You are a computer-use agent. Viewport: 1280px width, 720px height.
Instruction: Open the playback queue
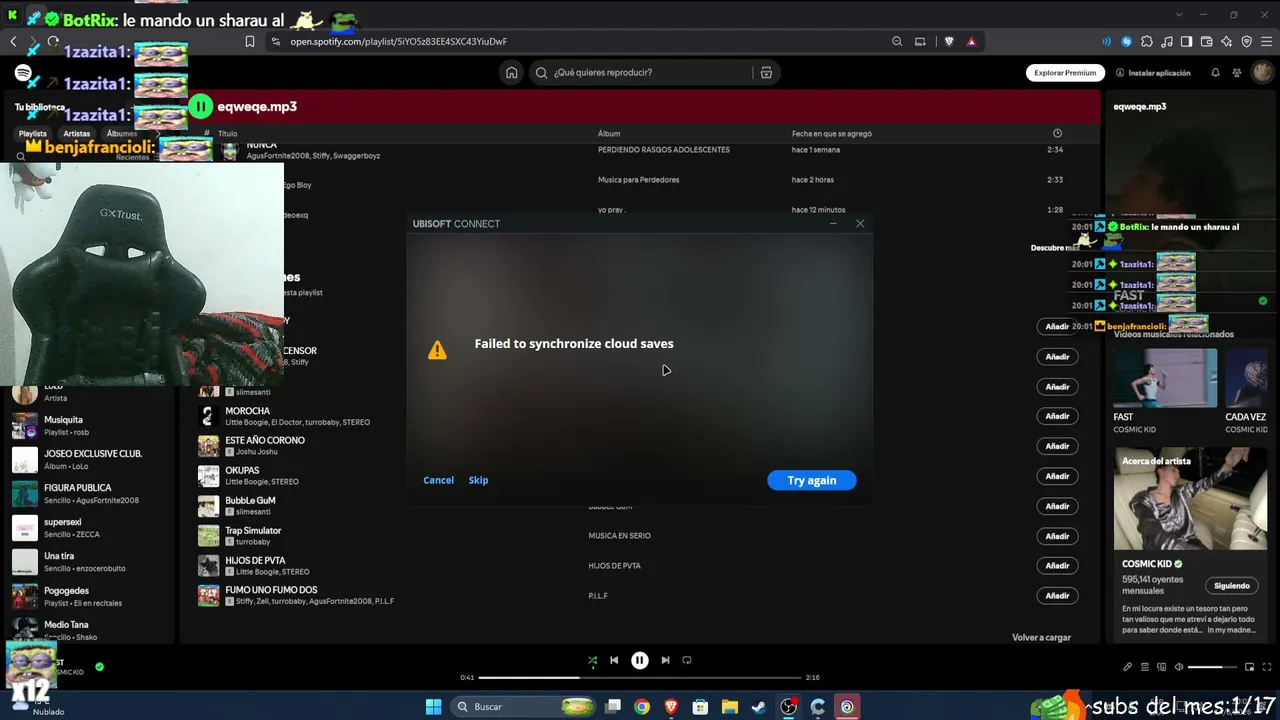tap(1144, 667)
